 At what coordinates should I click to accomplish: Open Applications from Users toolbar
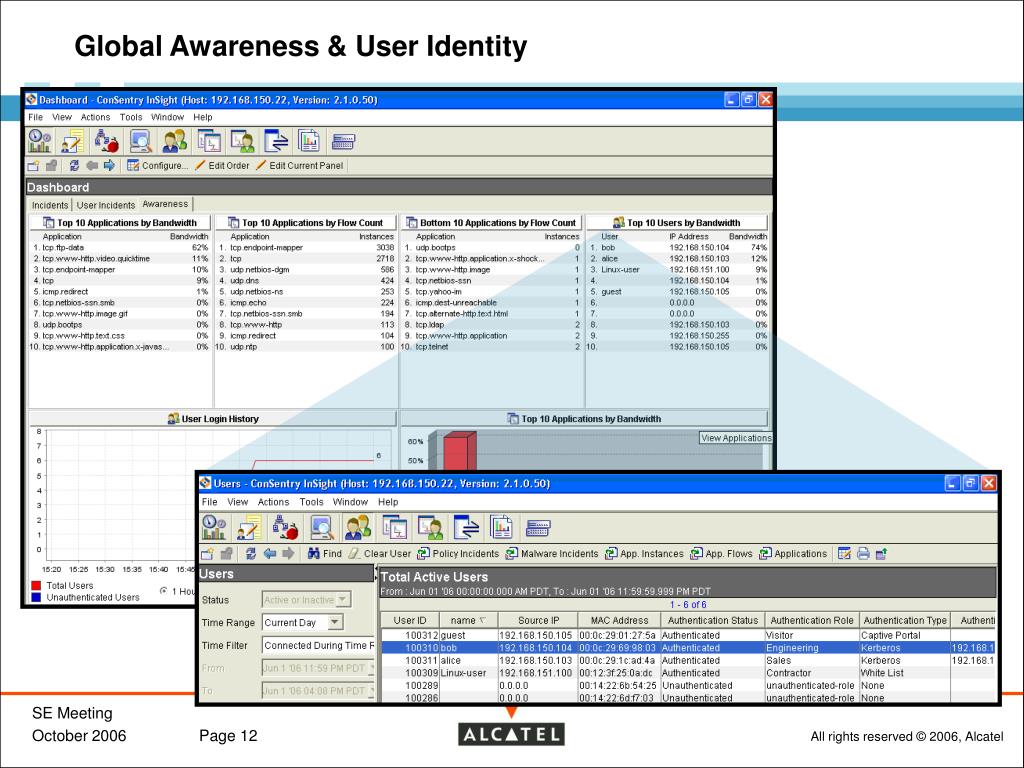pos(793,554)
